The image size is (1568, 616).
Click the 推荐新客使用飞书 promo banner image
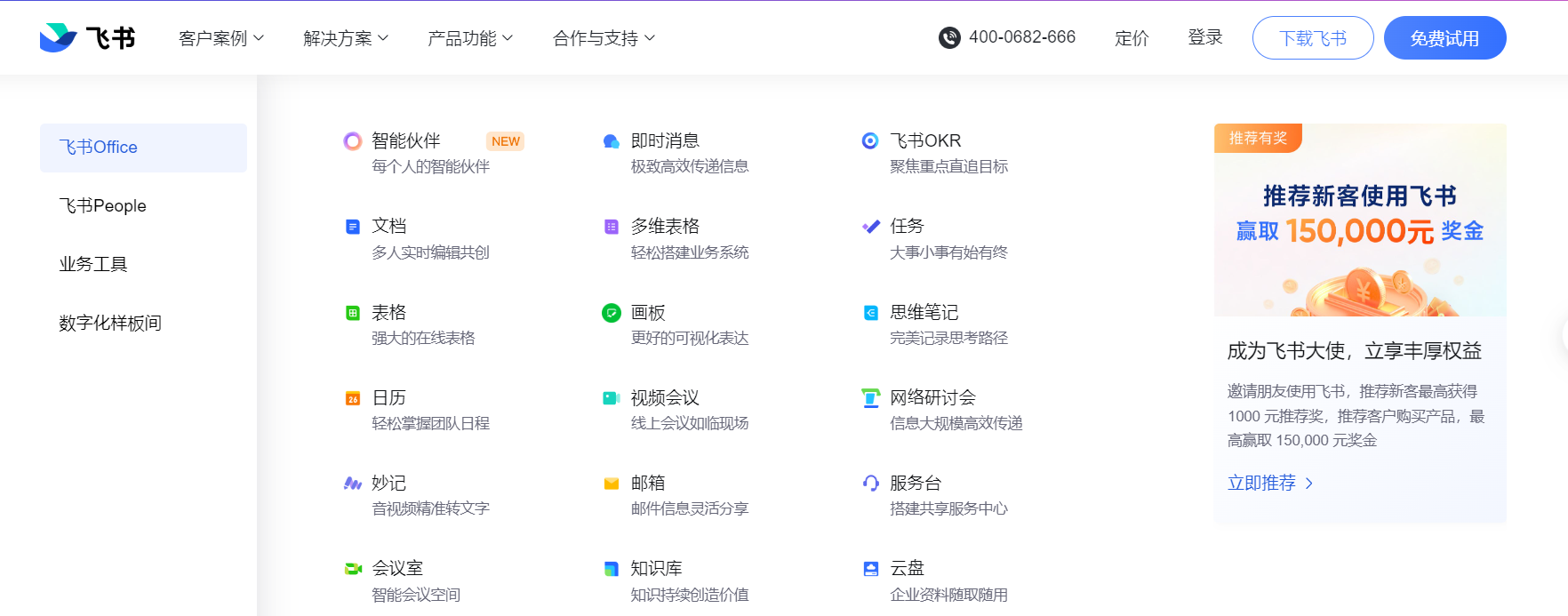[x=1360, y=220]
